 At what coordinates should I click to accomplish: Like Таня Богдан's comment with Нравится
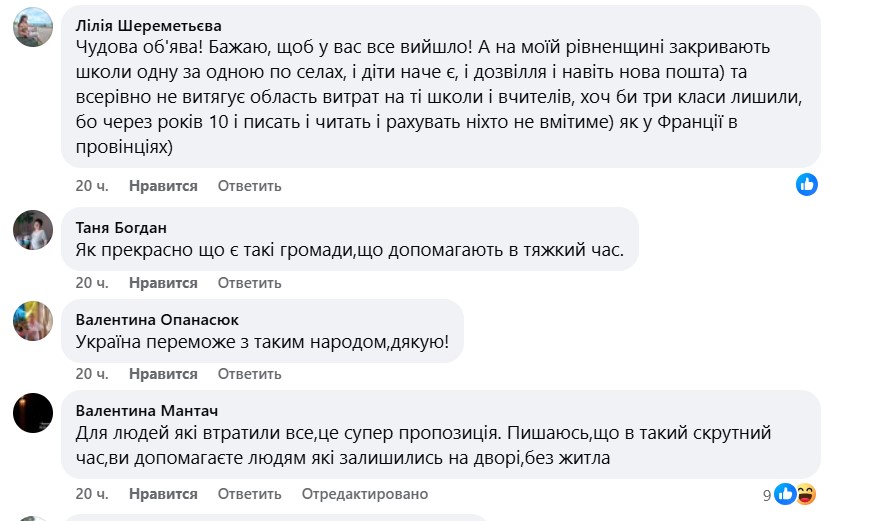(163, 282)
